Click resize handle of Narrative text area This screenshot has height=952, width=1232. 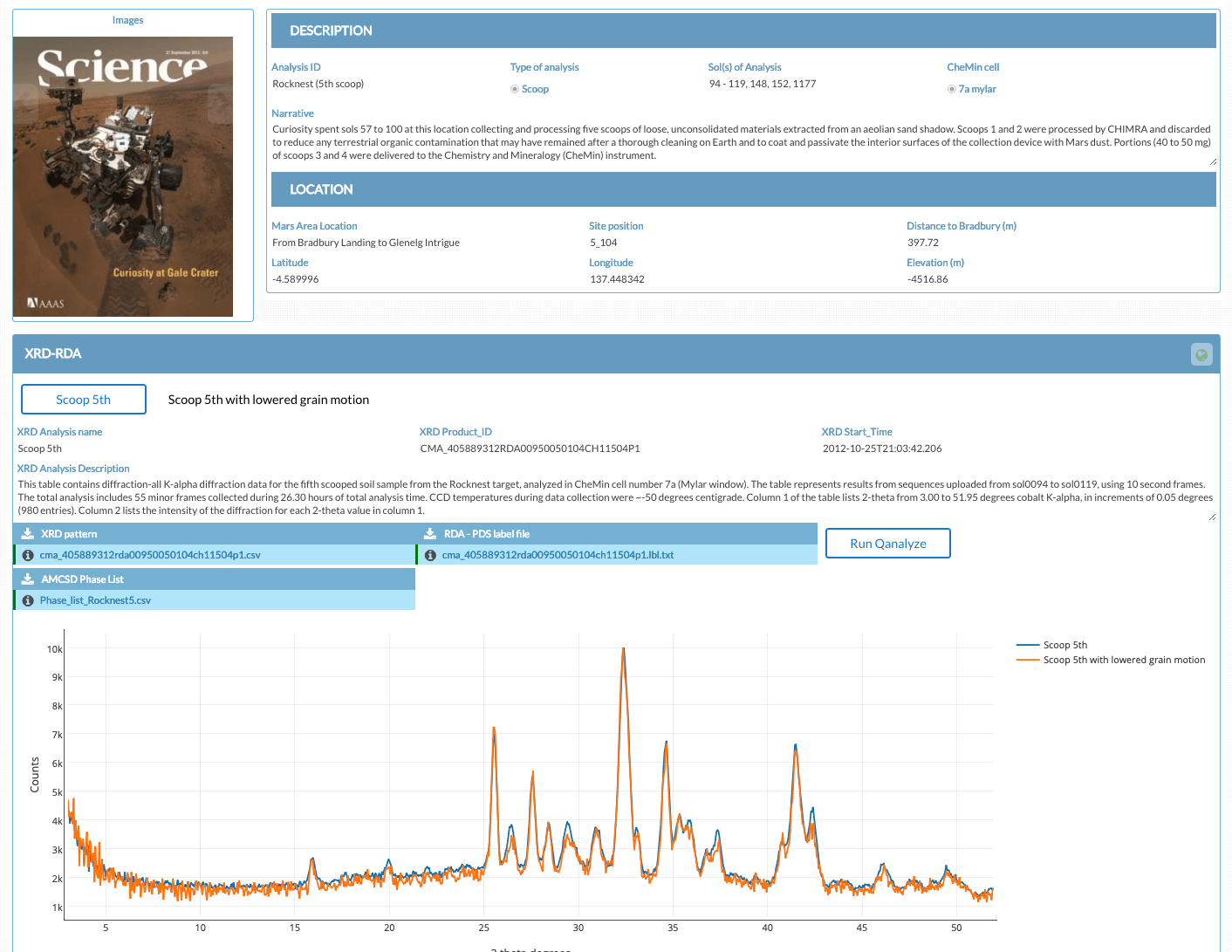click(1213, 162)
